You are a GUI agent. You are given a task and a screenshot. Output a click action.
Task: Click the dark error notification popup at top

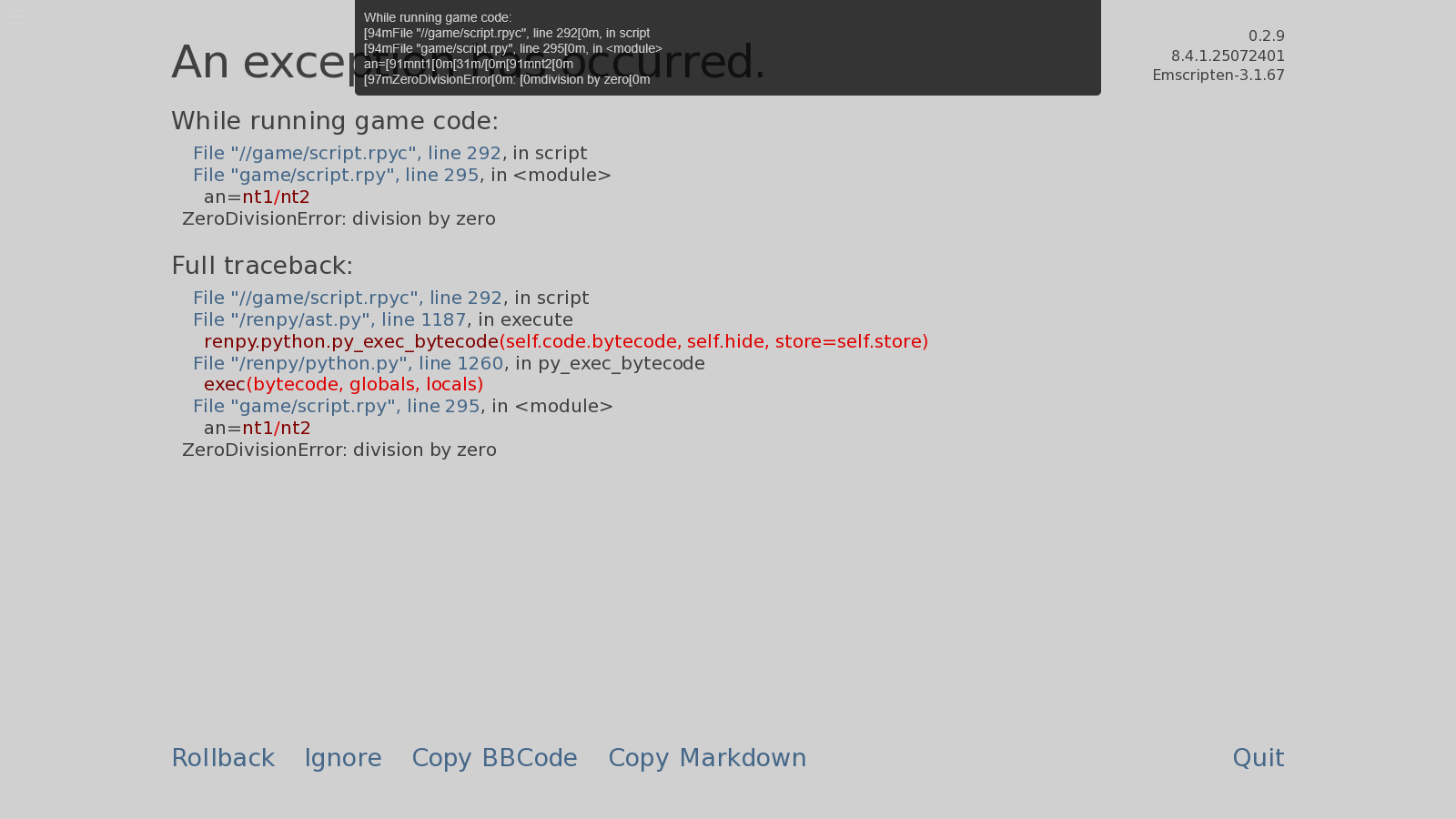point(728,47)
